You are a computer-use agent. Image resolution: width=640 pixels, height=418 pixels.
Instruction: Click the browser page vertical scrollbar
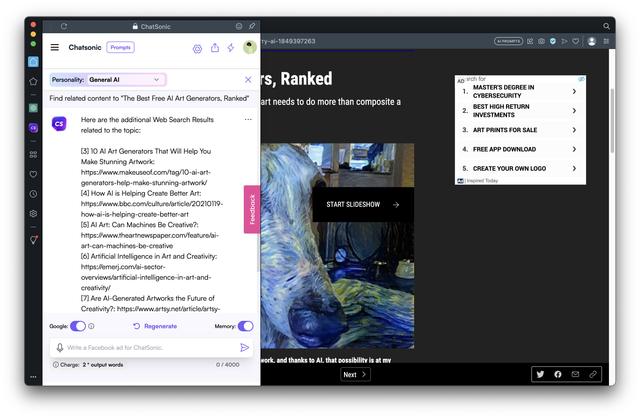[x=612, y=120]
